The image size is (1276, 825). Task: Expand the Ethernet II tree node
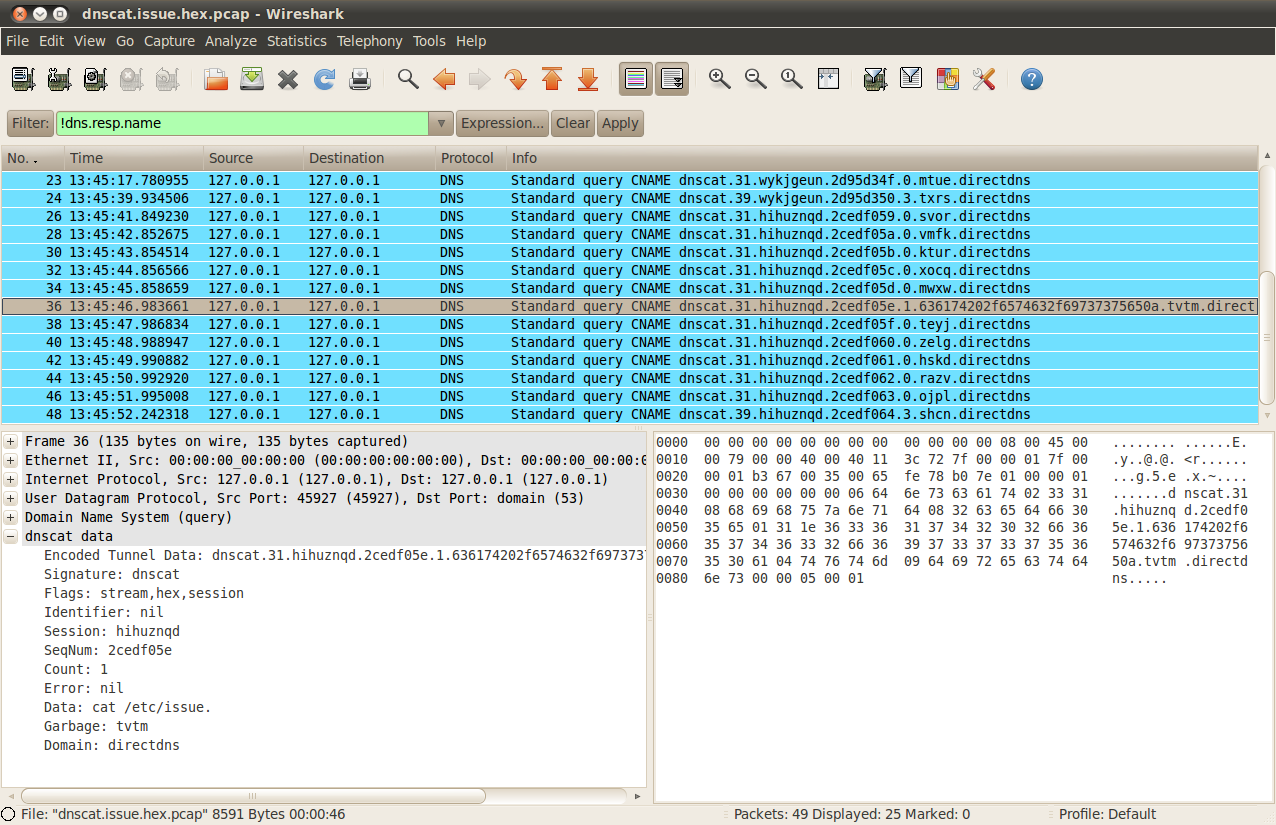(11, 460)
